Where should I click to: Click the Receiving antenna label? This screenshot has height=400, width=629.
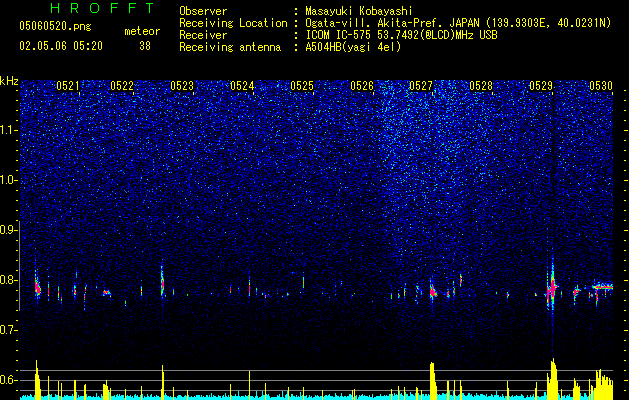point(230,47)
